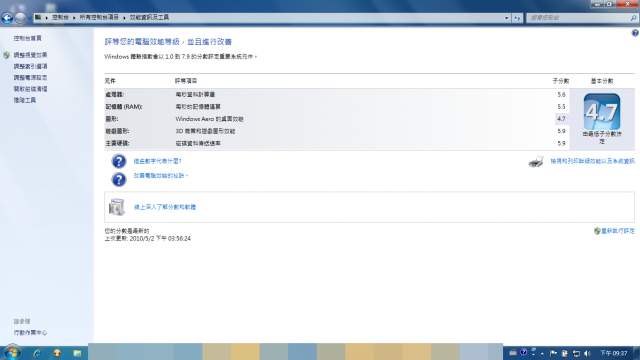Expand the arrow after 控制台 breadcrumb
Image resolution: width=640 pixels, height=360 pixels.
[x=74, y=18]
